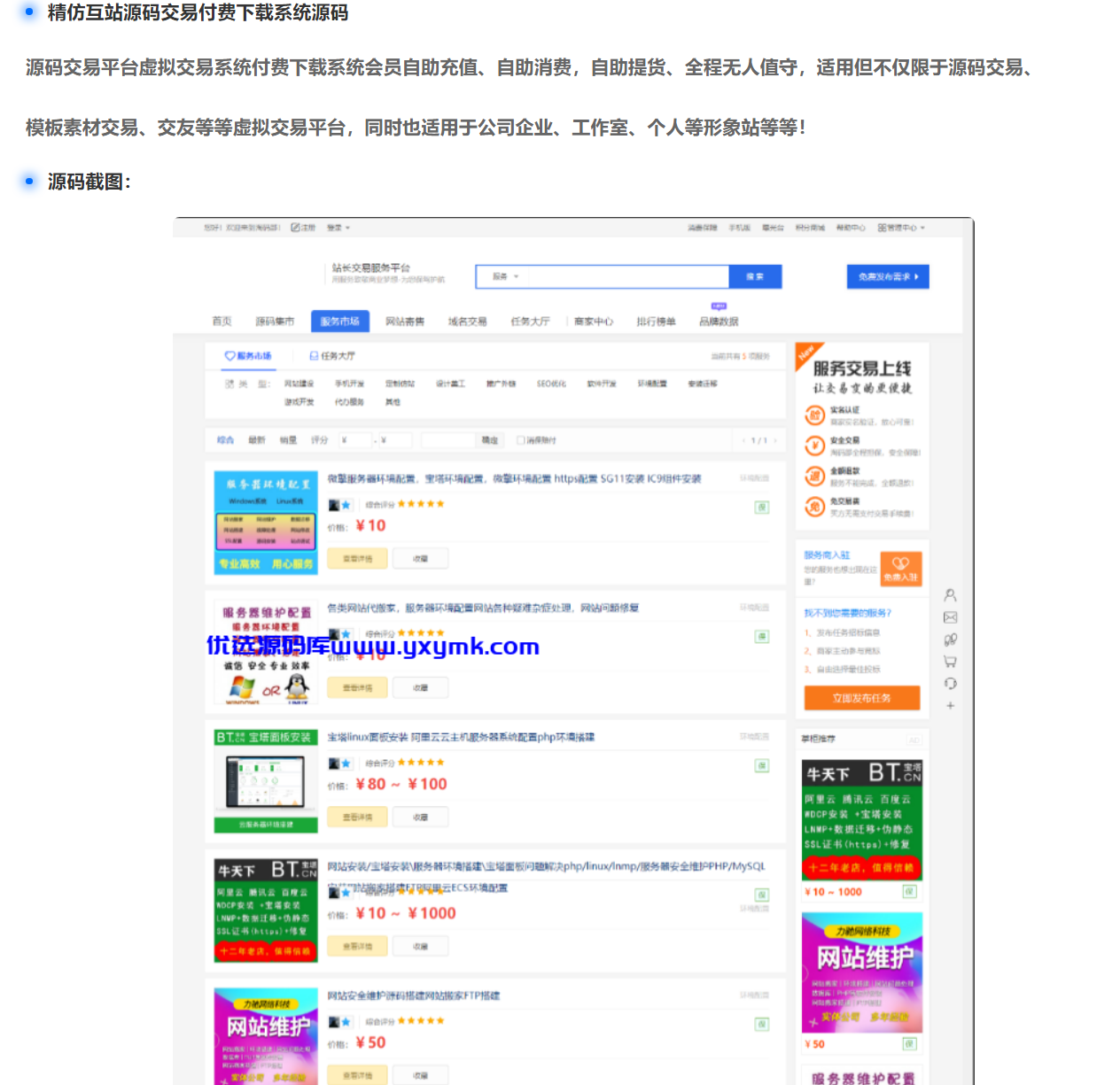Click the 注册 pen icon in top bar
This screenshot has height=1085, width=1120.
point(294,228)
